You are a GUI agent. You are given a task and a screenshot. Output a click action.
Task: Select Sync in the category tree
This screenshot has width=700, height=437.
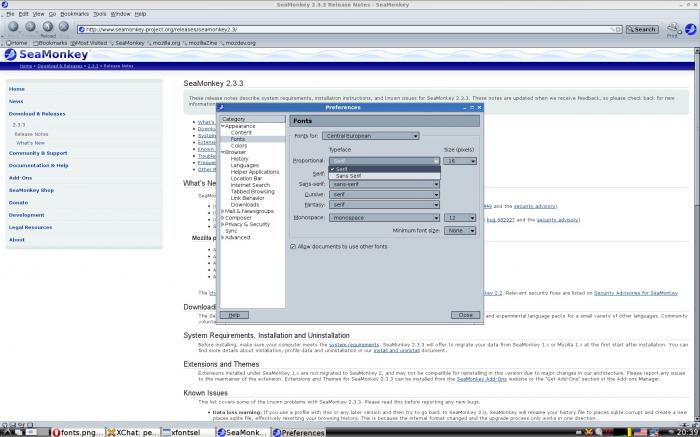[231, 231]
